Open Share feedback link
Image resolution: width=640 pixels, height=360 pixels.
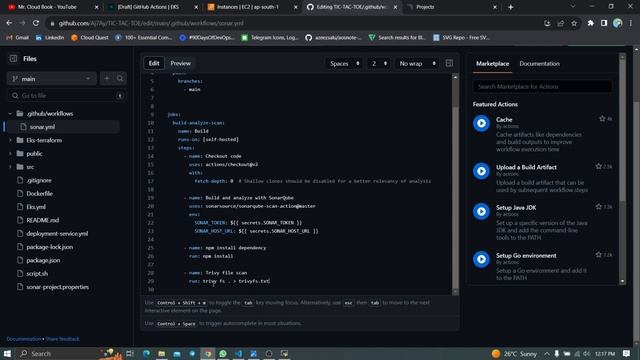coord(62,339)
